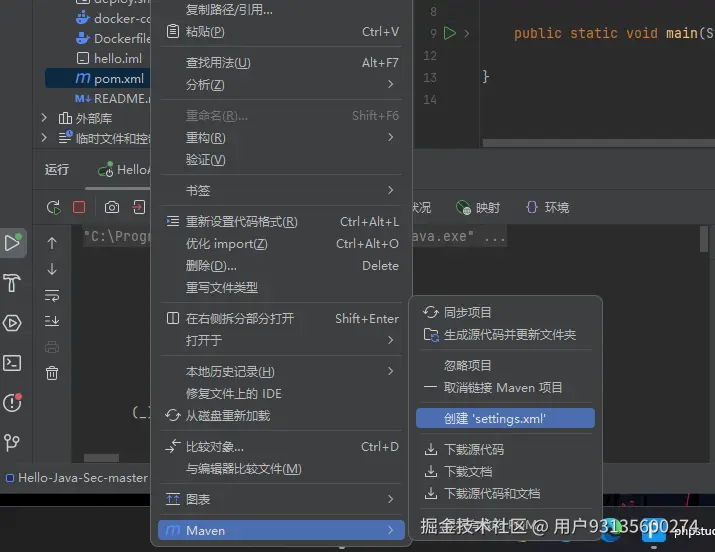The height and width of the screenshot is (552, 715).
Task: Expand folded code region on line 9
Action: pyautogui.click(x=466, y=33)
